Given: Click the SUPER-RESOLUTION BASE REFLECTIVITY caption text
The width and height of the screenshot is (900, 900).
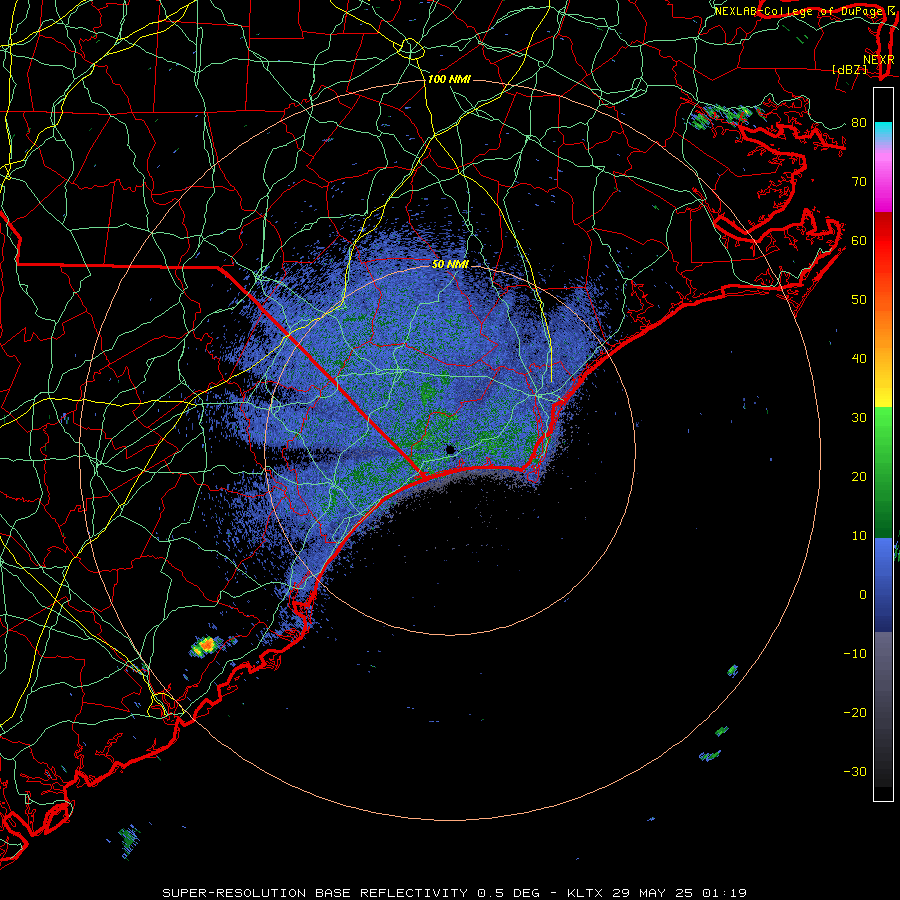Looking at the screenshot, I should coord(315,893).
